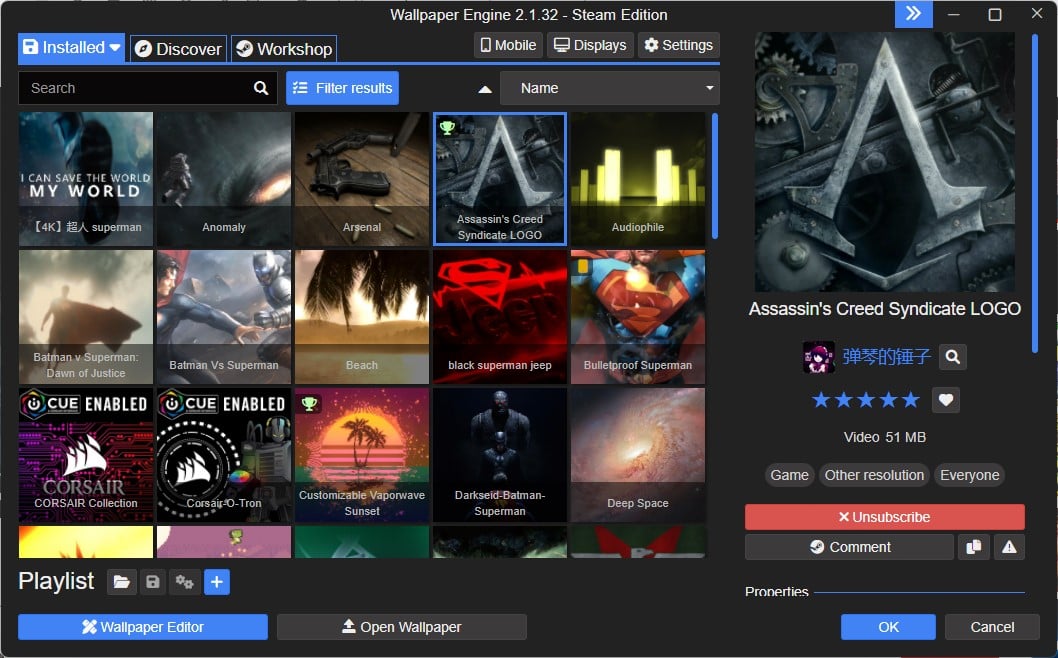Select the Beach wallpaper

pos(362,317)
